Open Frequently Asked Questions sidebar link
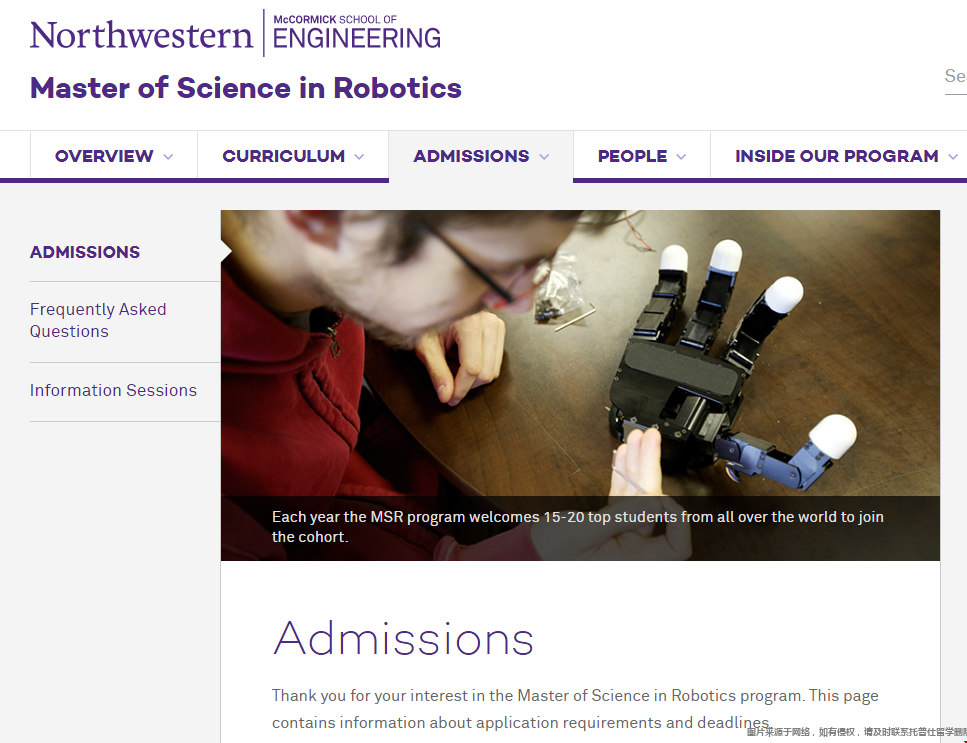The height and width of the screenshot is (743, 967). click(x=98, y=320)
